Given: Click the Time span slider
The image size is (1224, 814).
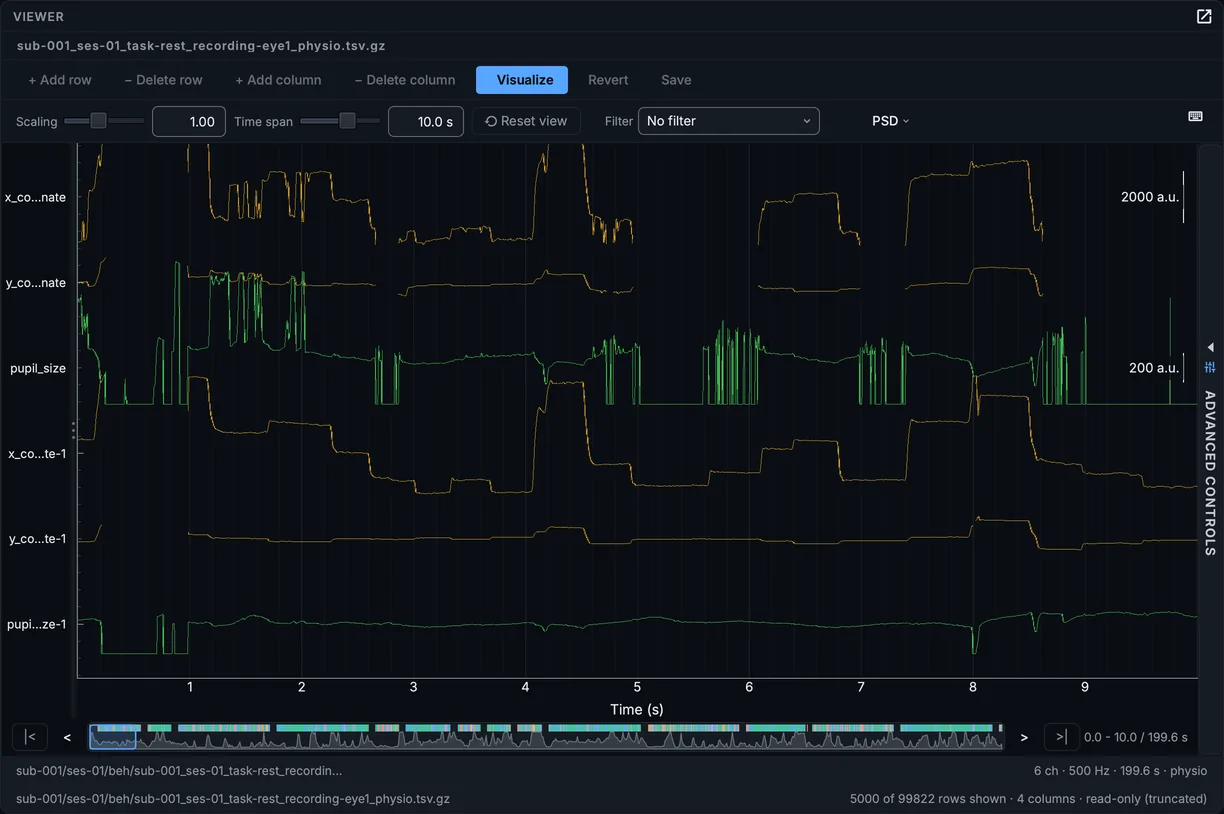Looking at the screenshot, I should tap(340, 121).
